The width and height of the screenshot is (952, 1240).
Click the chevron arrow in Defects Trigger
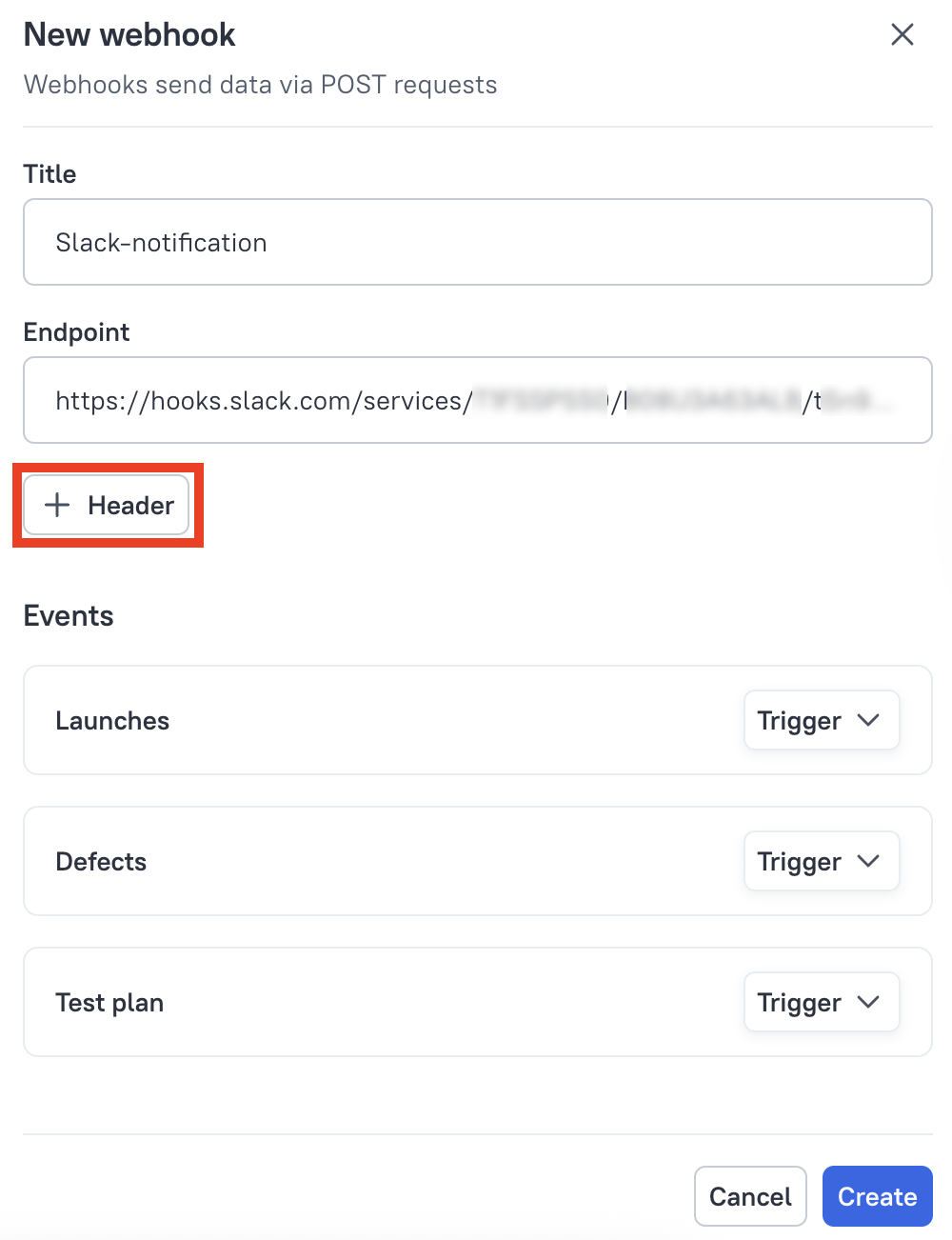click(x=868, y=861)
